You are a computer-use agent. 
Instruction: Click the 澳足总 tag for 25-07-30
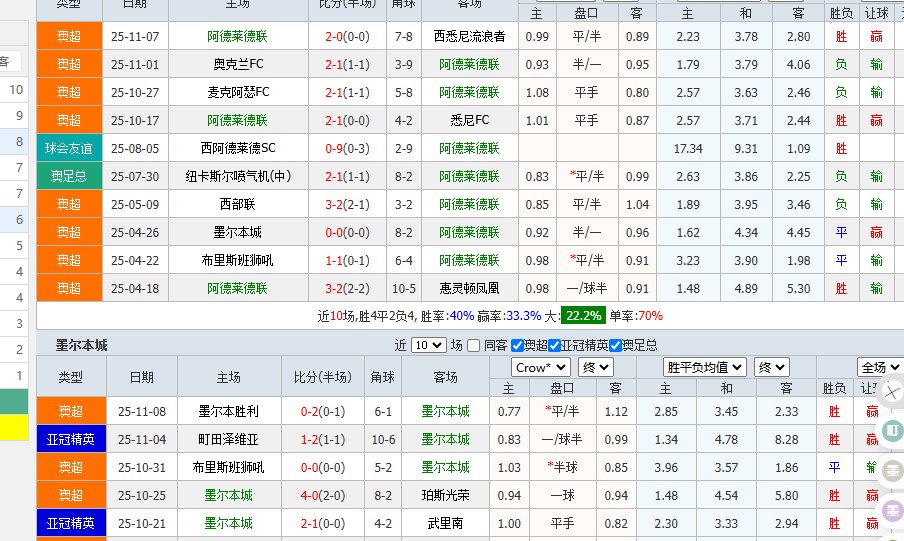coord(69,176)
